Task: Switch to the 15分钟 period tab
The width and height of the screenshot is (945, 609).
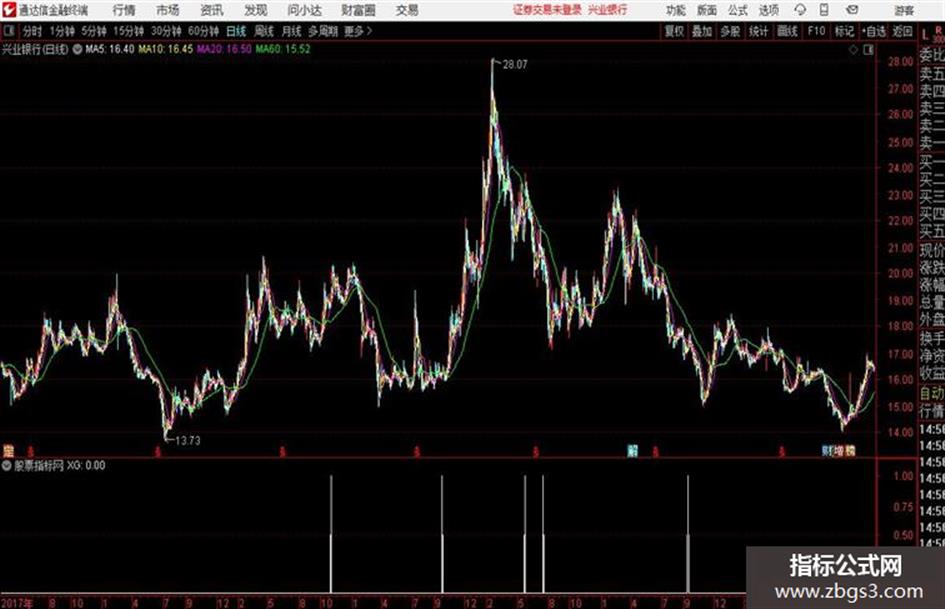Action: click(x=128, y=31)
